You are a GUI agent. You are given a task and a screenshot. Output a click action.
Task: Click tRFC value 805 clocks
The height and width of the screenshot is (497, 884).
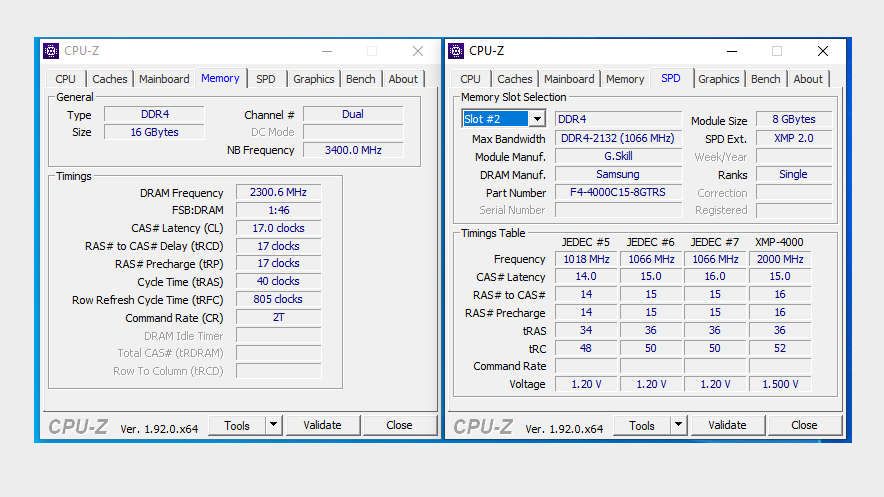click(x=279, y=299)
